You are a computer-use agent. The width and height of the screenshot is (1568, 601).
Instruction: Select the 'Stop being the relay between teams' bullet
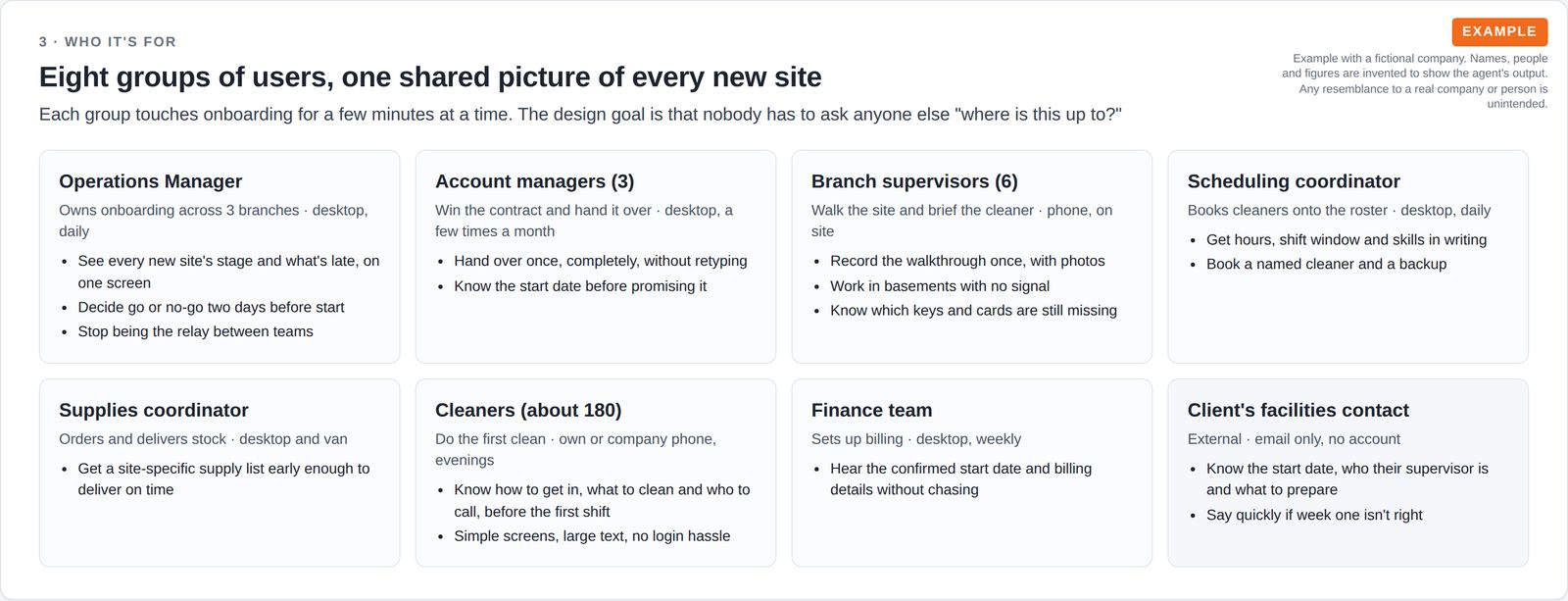(196, 331)
